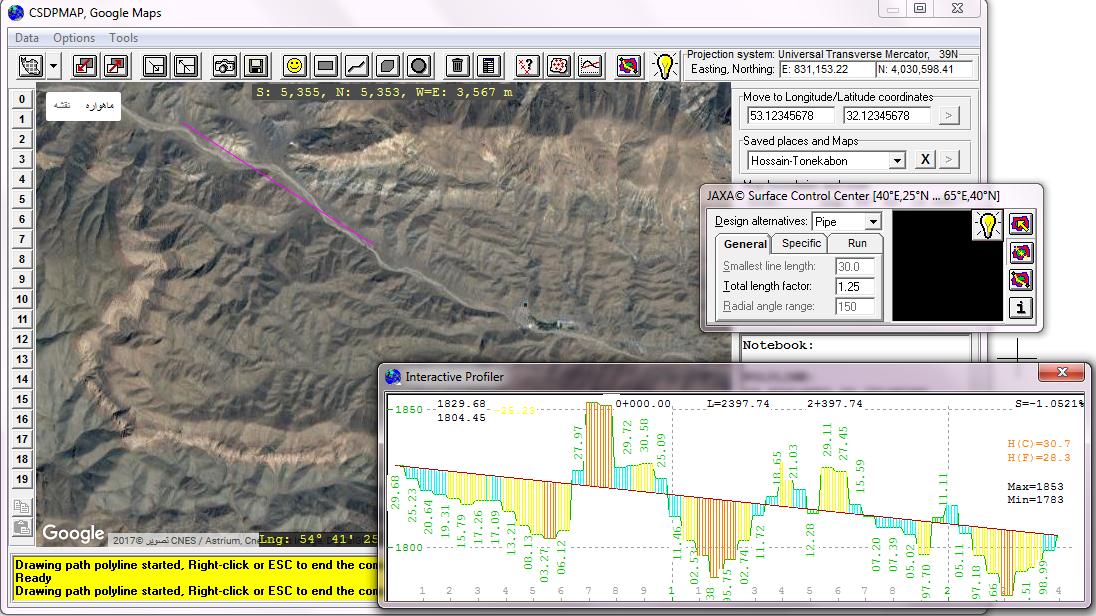
Task: Close the Interactive Profiler window
Action: click(x=1062, y=373)
